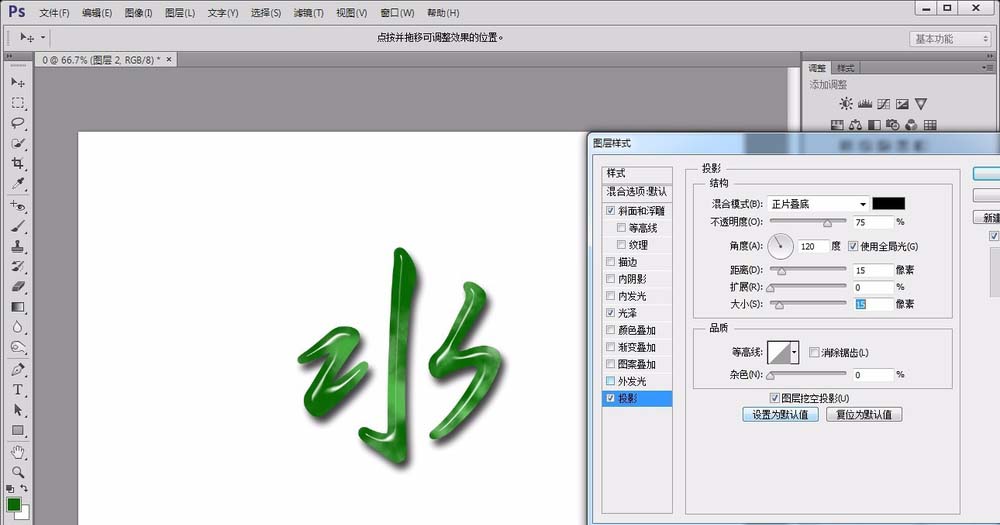Enable the 等高线 sub-option checkbox
Viewport: 1000px width, 525px height.
click(621, 228)
